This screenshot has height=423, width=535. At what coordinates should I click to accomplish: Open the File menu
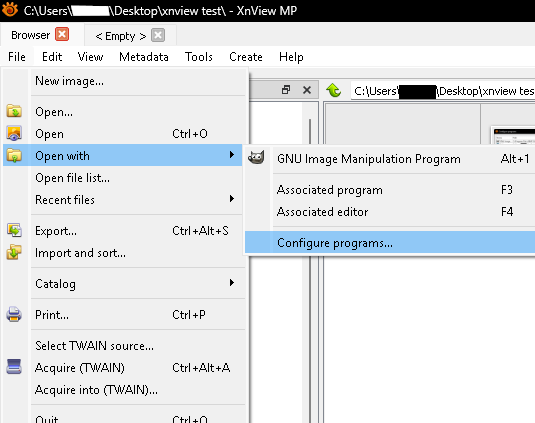point(17,57)
